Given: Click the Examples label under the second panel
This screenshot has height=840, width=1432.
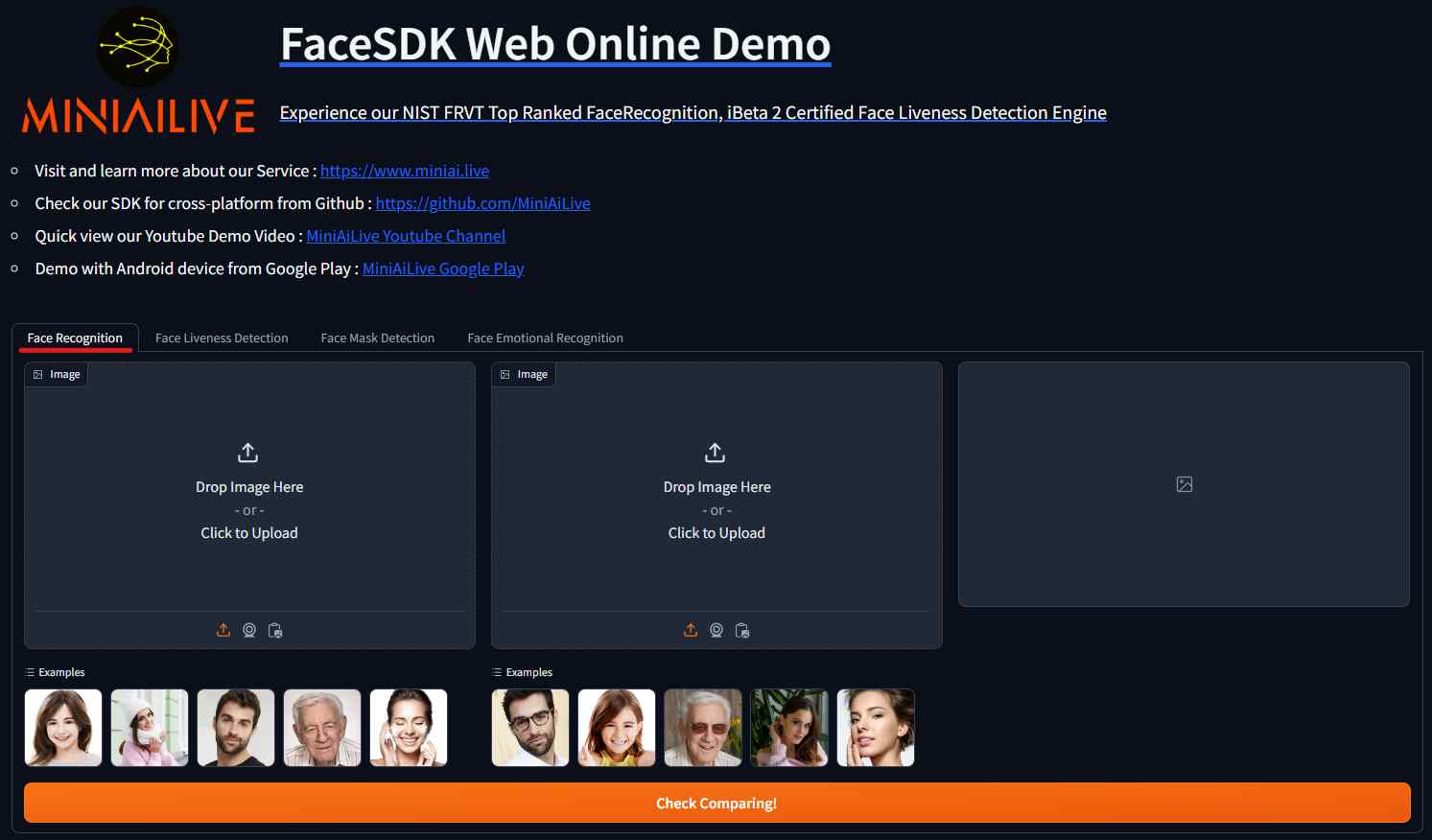Looking at the screenshot, I should [523, 672].
